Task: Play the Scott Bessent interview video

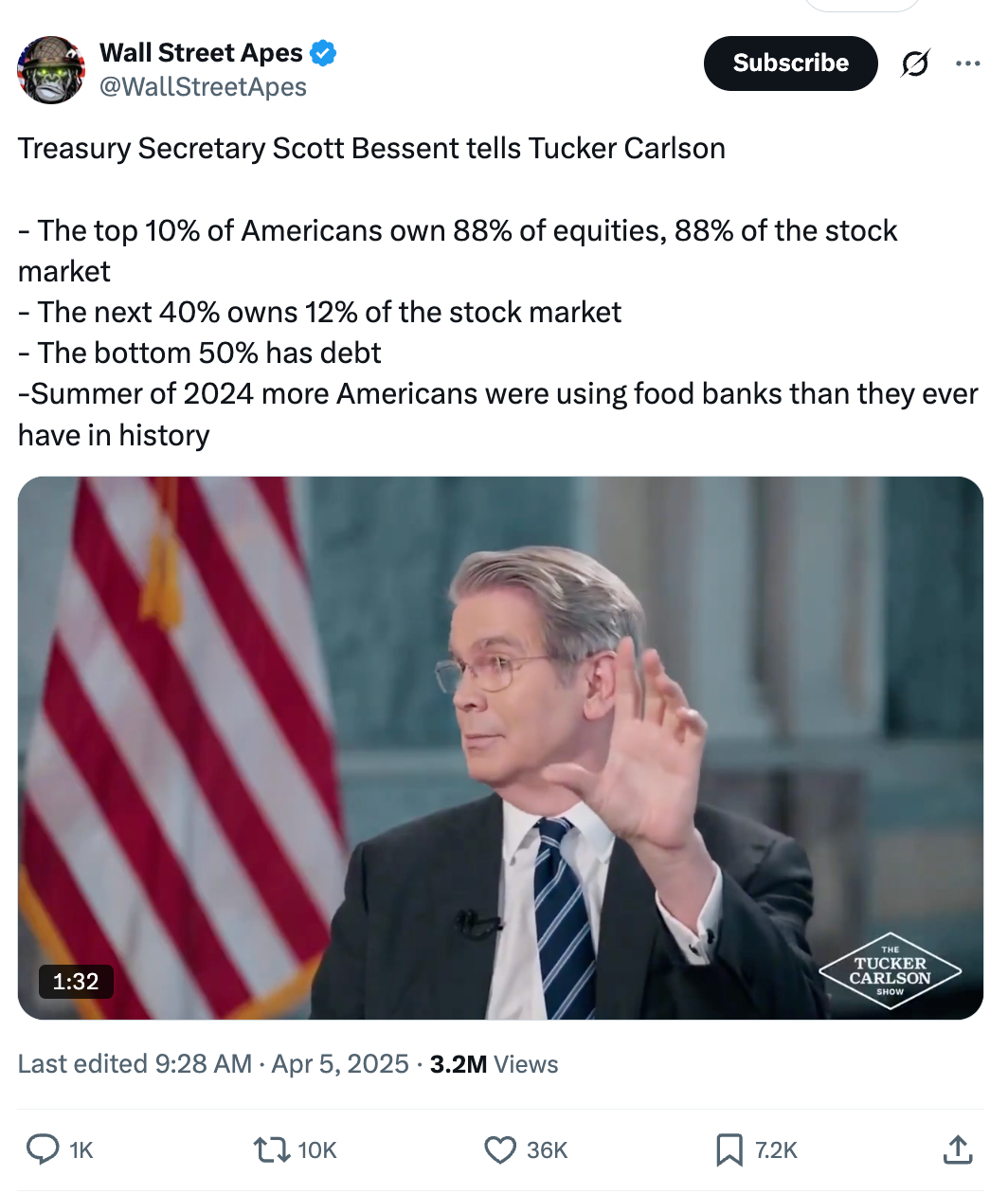Action: coord(500,748)
